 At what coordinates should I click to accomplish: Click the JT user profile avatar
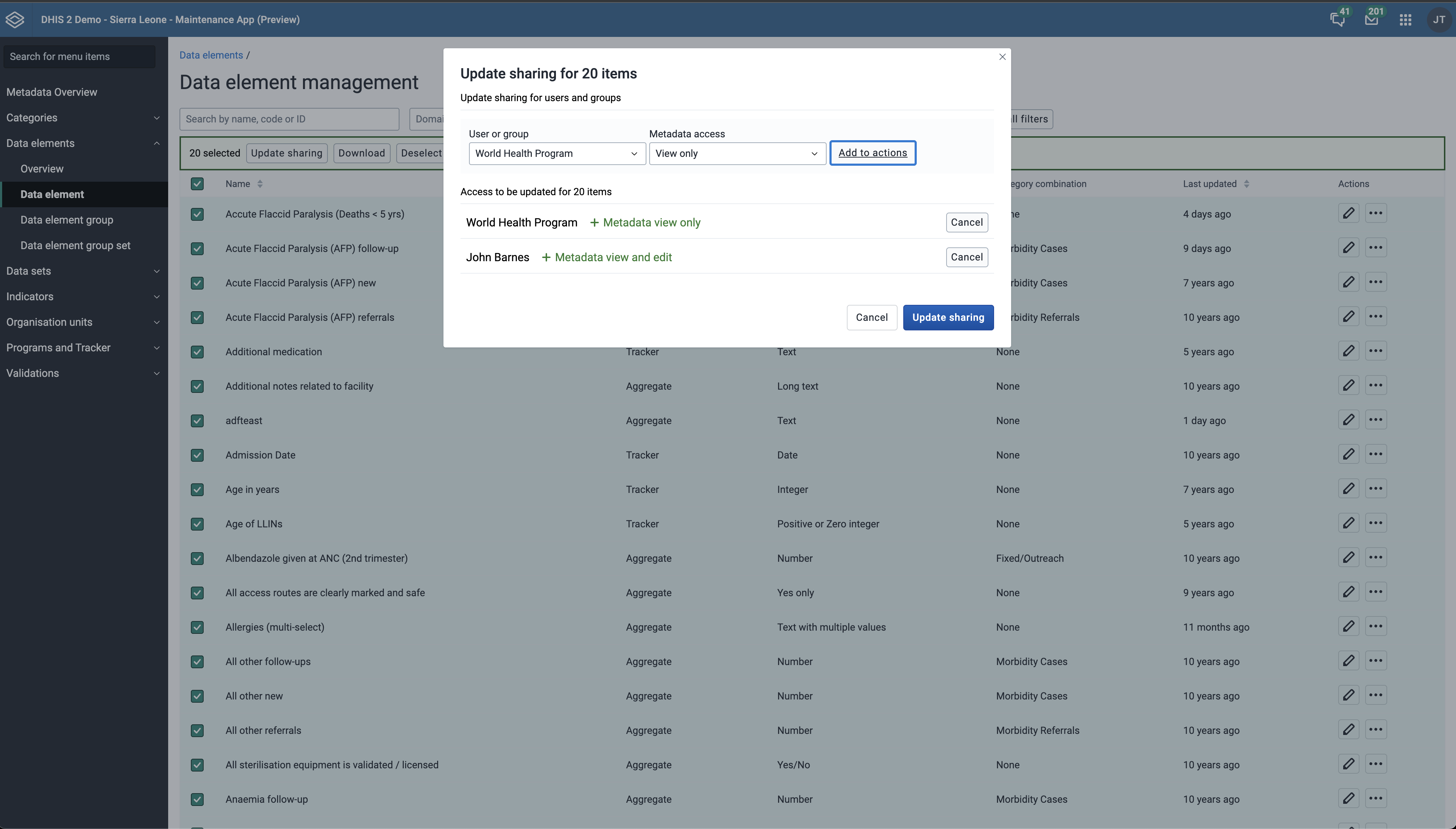click(1438, 20)
